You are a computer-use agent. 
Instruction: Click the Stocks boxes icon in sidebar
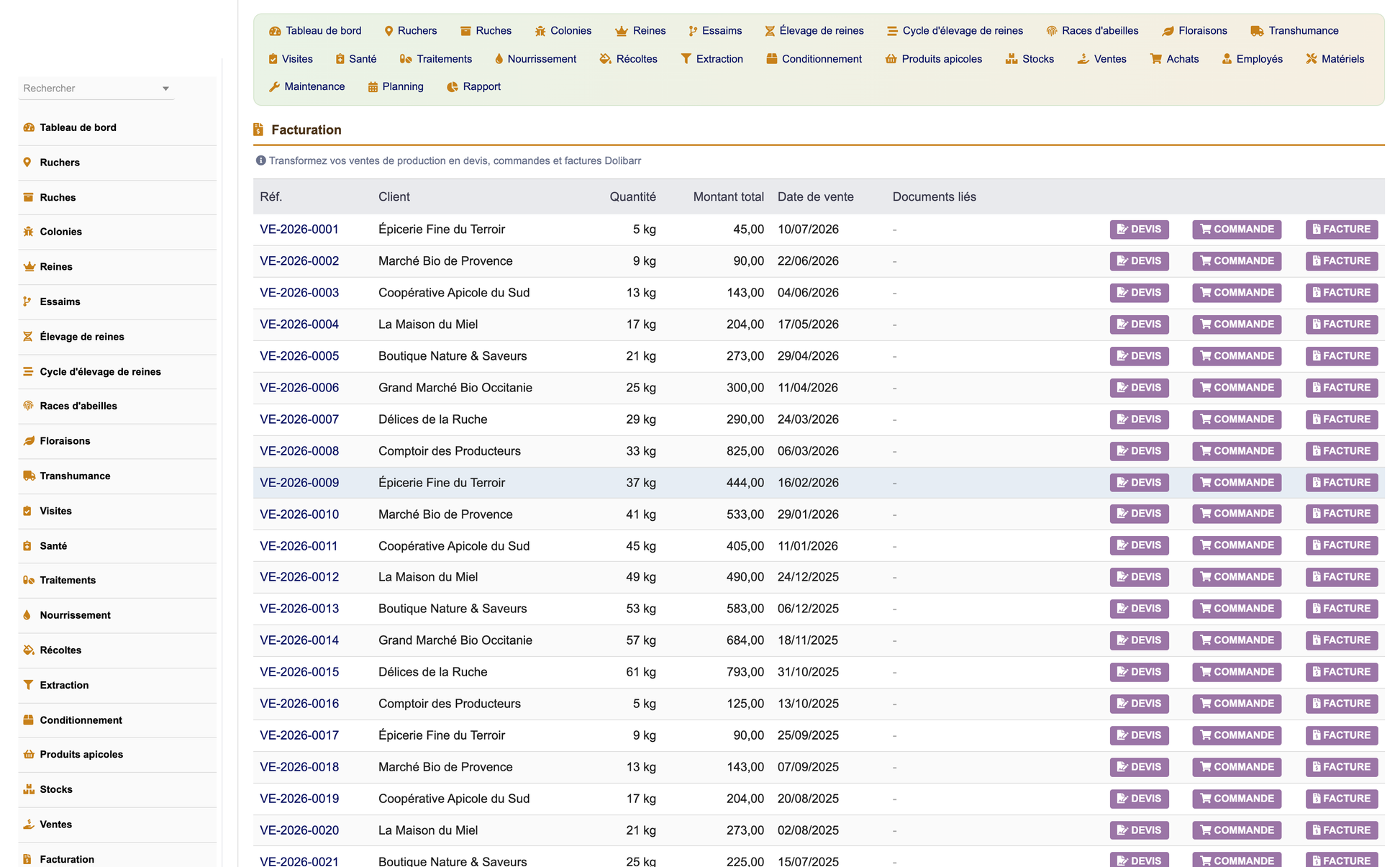tap(29, 789)
